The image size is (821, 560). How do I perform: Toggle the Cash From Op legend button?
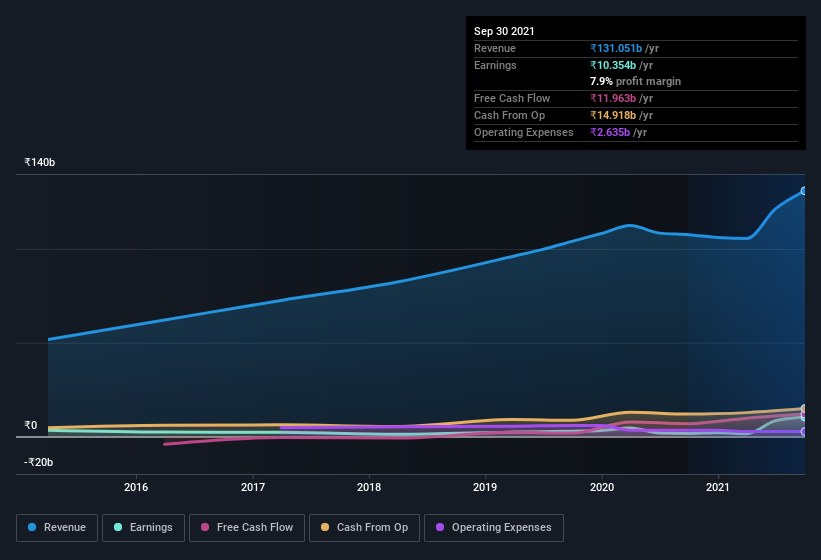click(x=364, y=528)
